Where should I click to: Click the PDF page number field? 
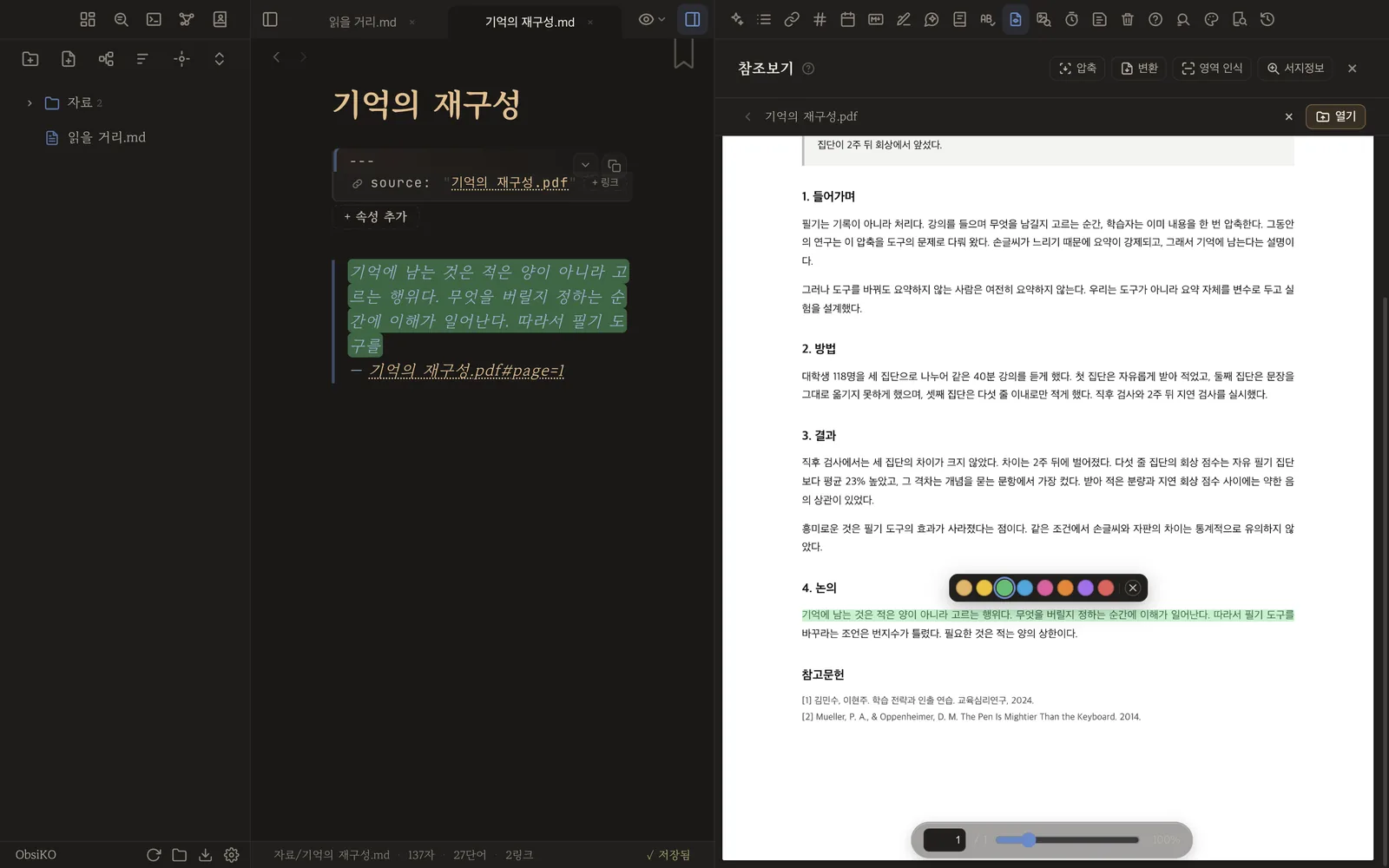point(945,839)
